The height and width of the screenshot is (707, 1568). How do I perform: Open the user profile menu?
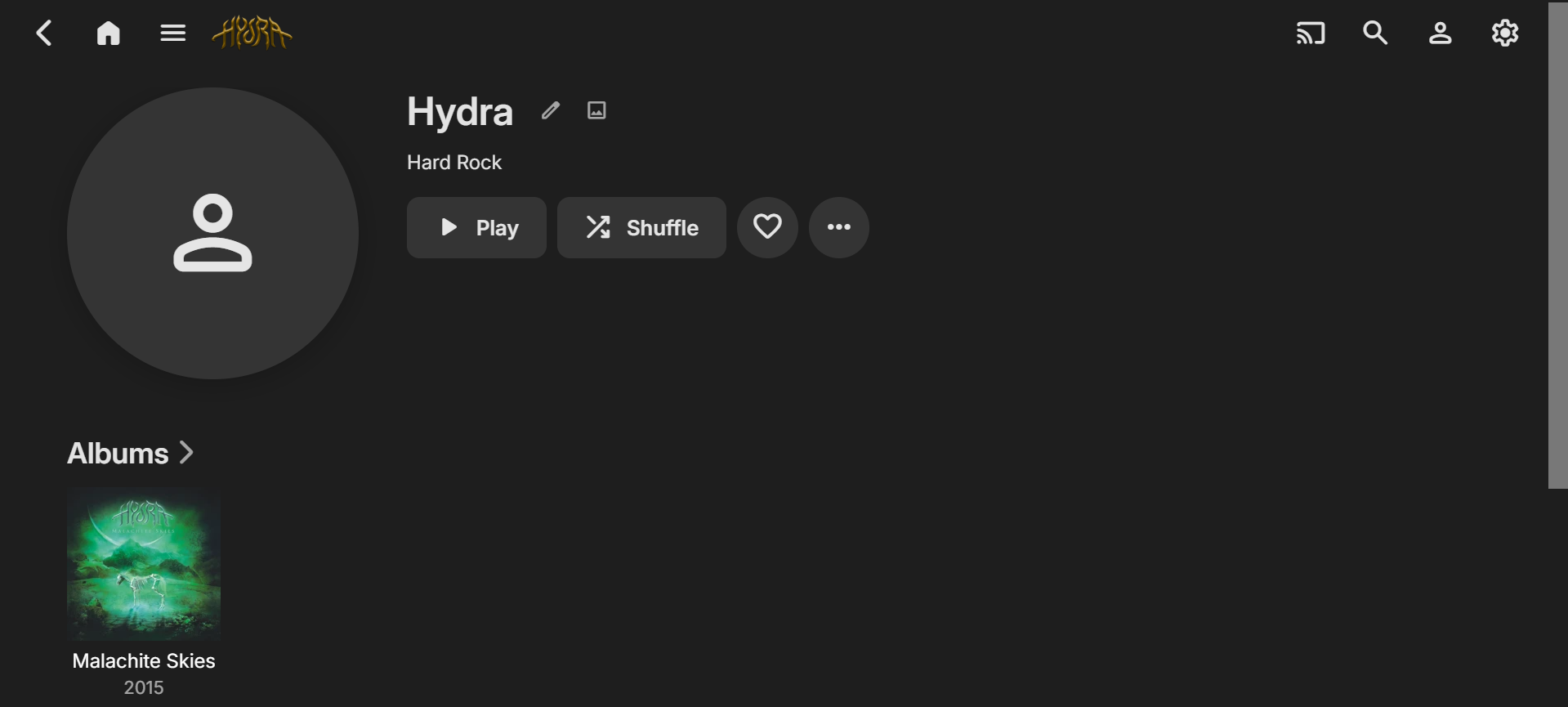click(x=1440, y=34)
